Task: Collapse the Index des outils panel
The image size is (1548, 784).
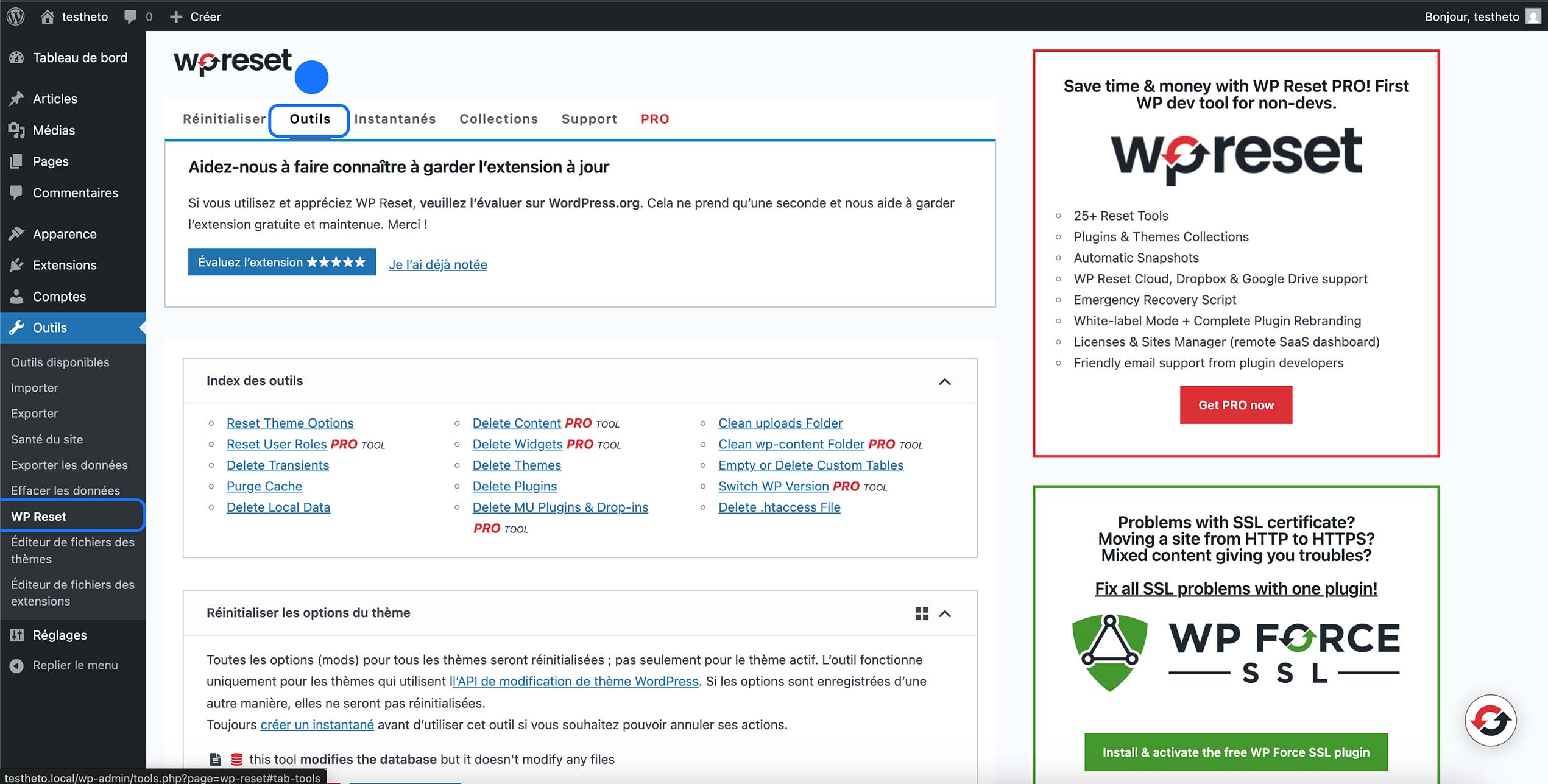Action: click(x=945, y=381)
